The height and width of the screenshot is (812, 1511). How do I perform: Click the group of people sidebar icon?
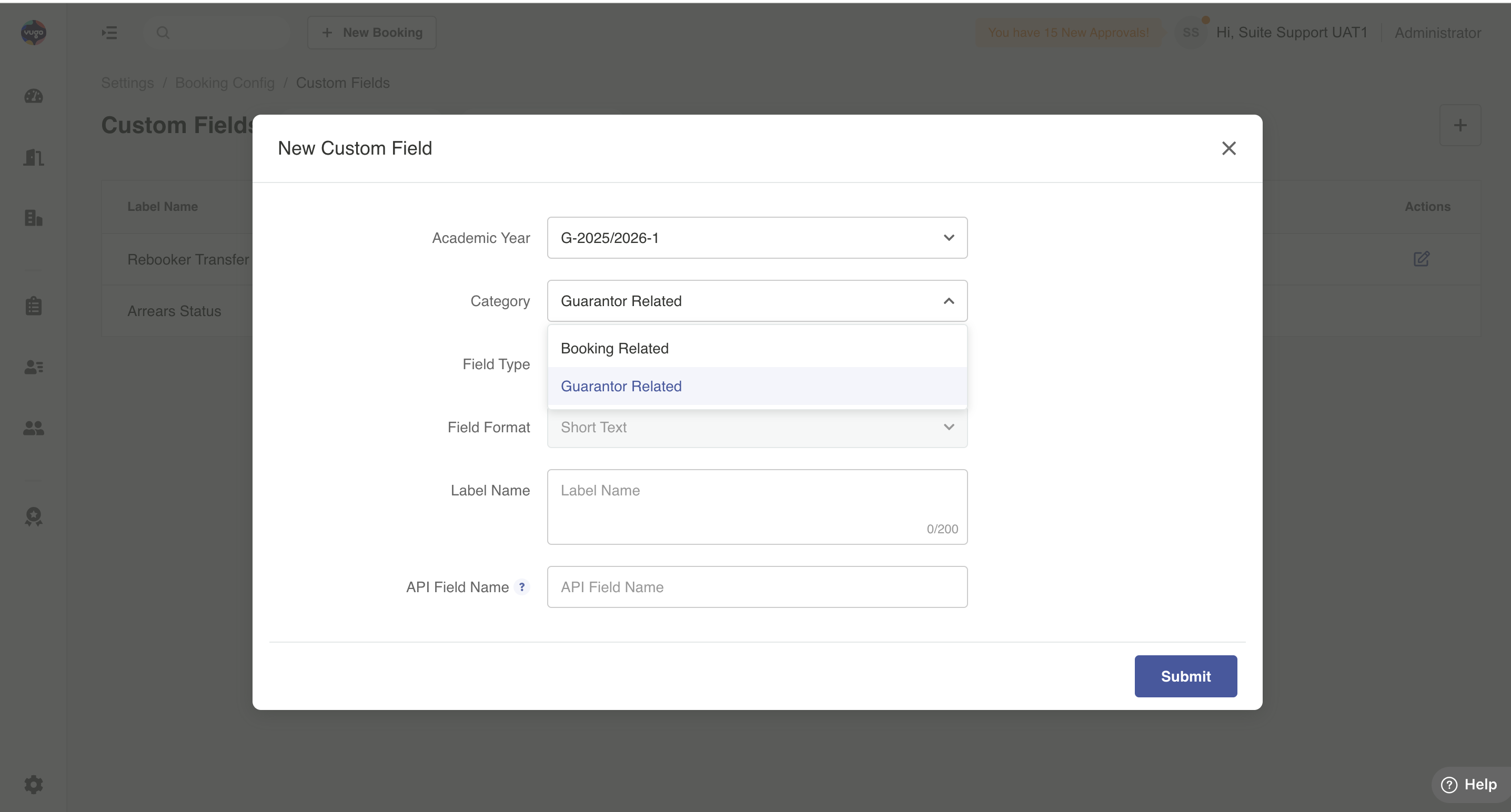tap(34, 429)
